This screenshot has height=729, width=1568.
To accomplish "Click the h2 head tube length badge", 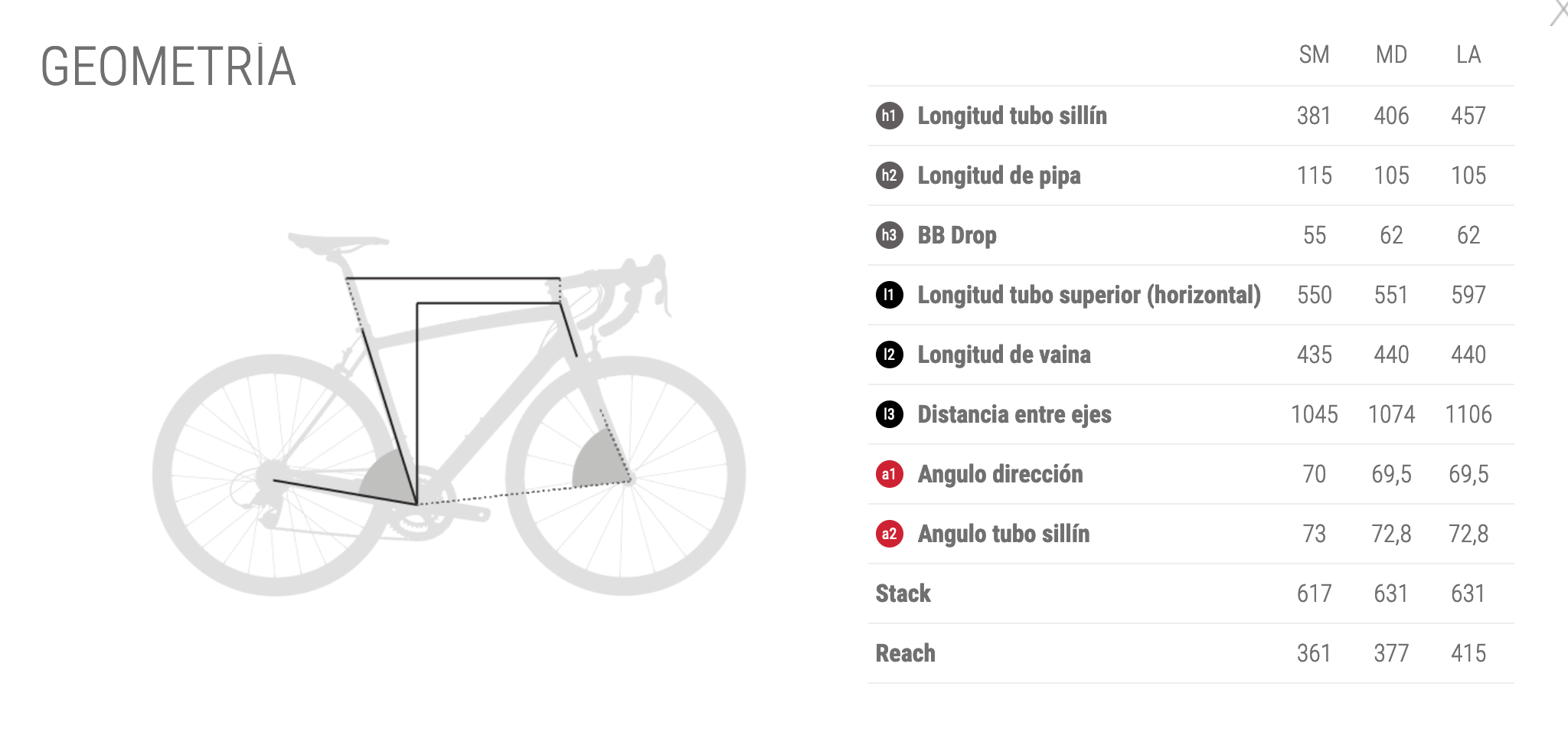I will coord(889,175).
